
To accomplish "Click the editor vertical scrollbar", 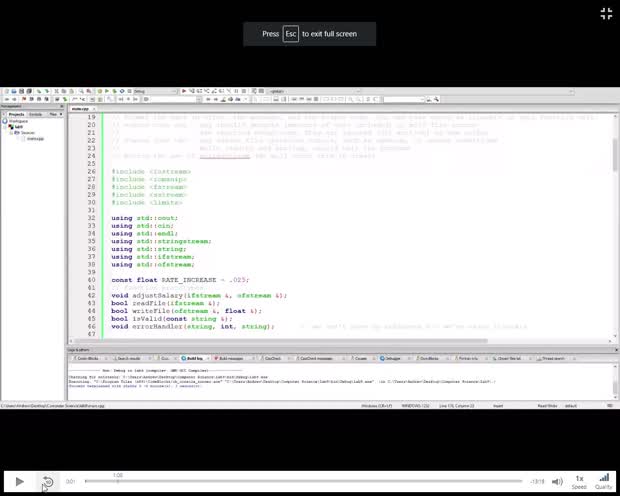I will [615, 225].
